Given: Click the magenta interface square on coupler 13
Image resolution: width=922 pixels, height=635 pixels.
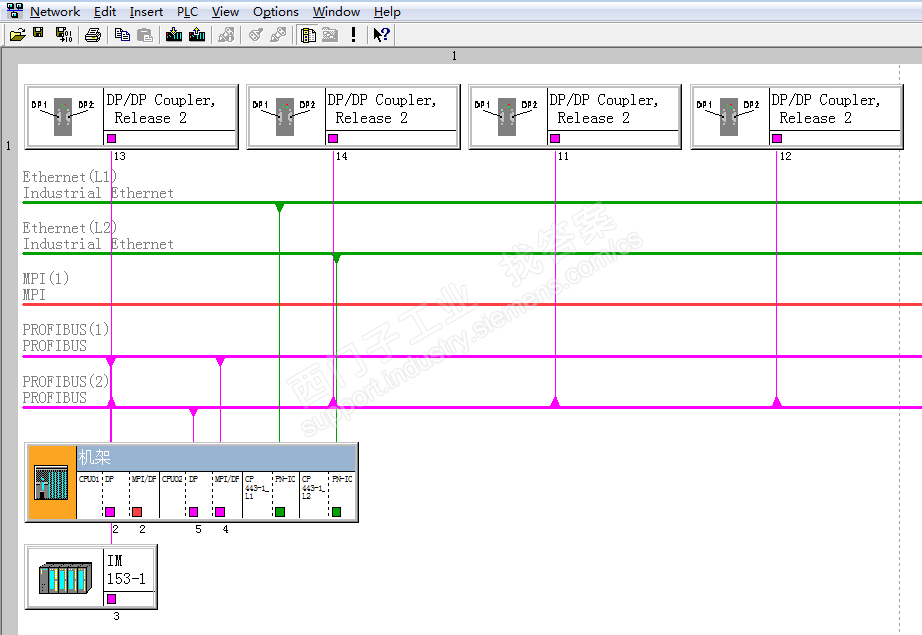Looking at the screenshot, I should (x=111, y=138).
